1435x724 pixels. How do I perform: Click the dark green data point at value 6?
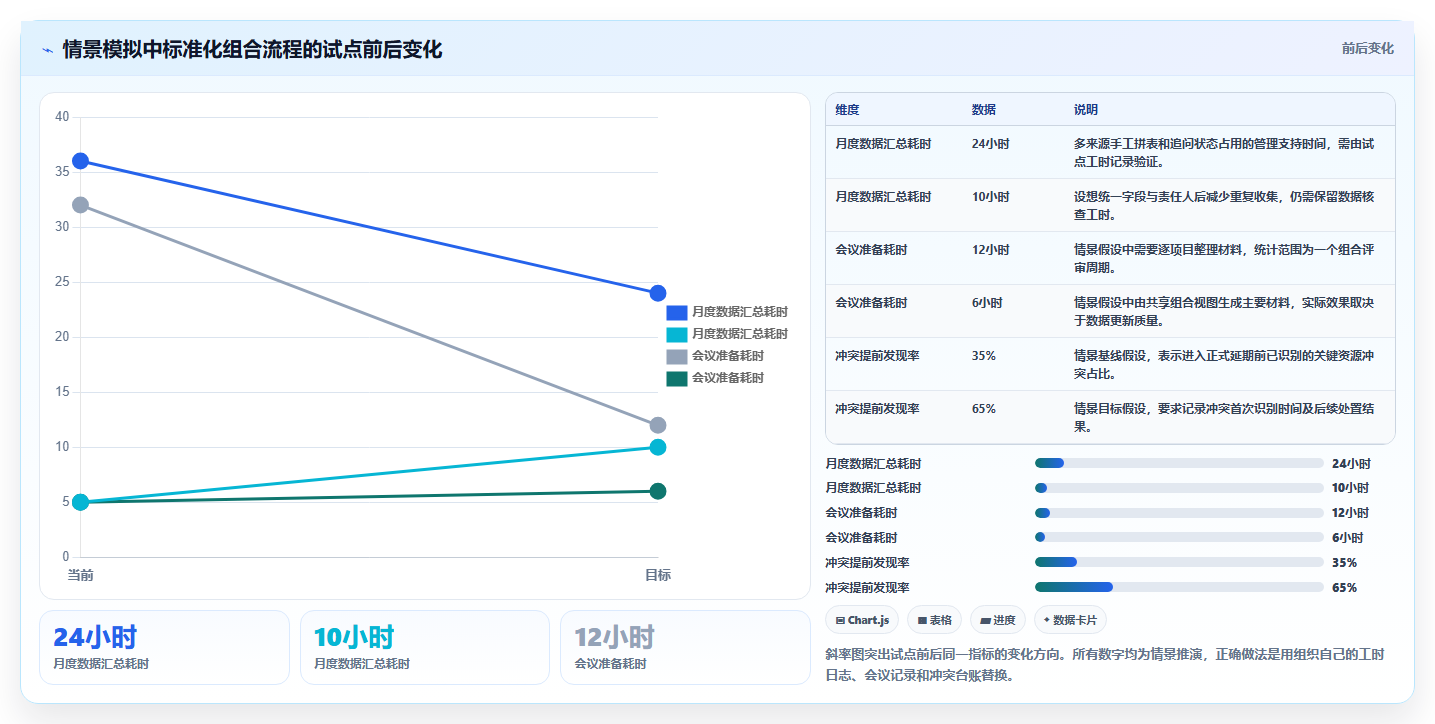click(x=658, y=491)
